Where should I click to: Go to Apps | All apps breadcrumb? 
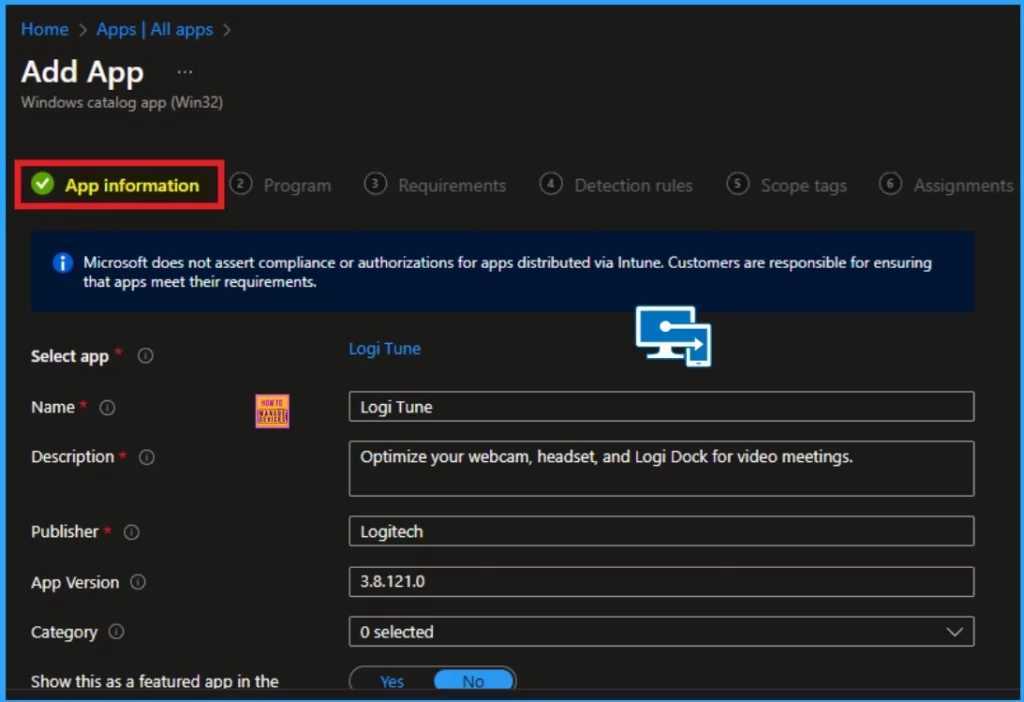coord(155,29)
